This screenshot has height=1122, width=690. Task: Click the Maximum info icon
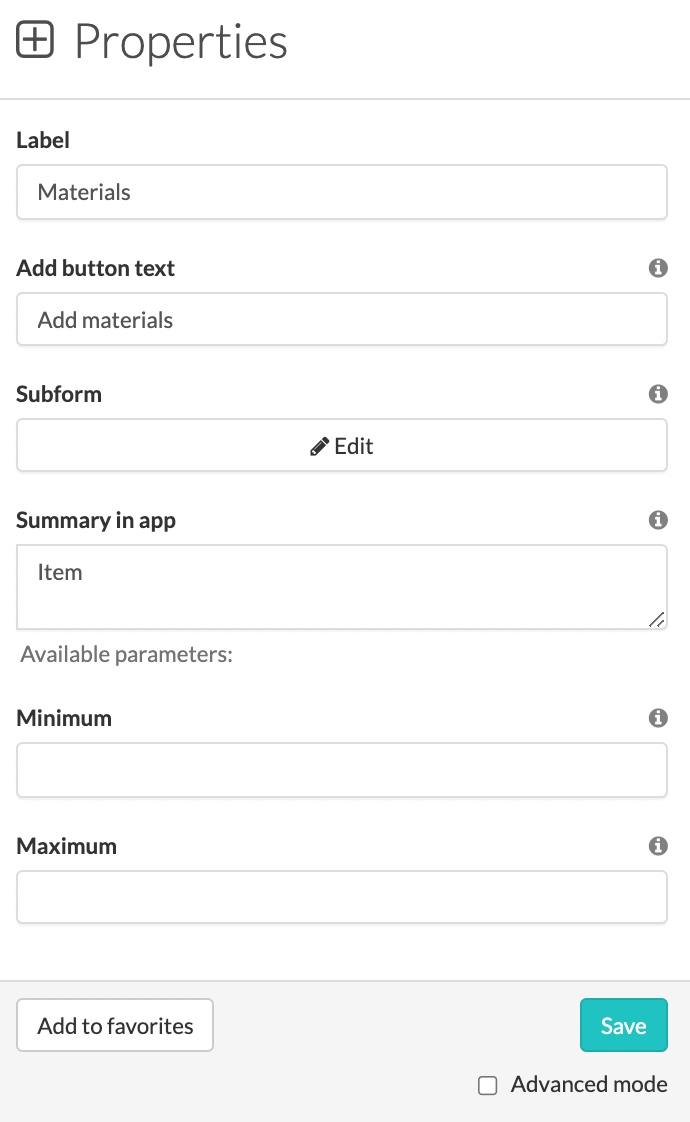658,846
